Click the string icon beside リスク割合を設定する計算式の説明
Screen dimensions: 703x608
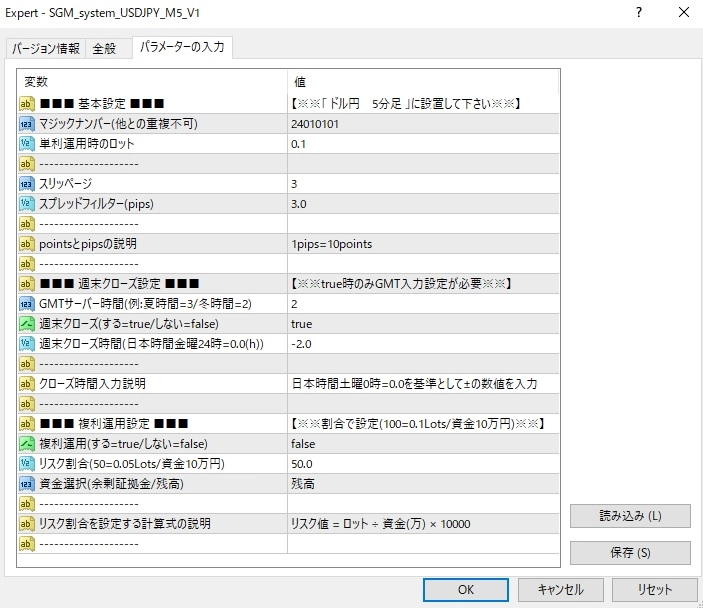pyautogui.click(x=26, y=524)
